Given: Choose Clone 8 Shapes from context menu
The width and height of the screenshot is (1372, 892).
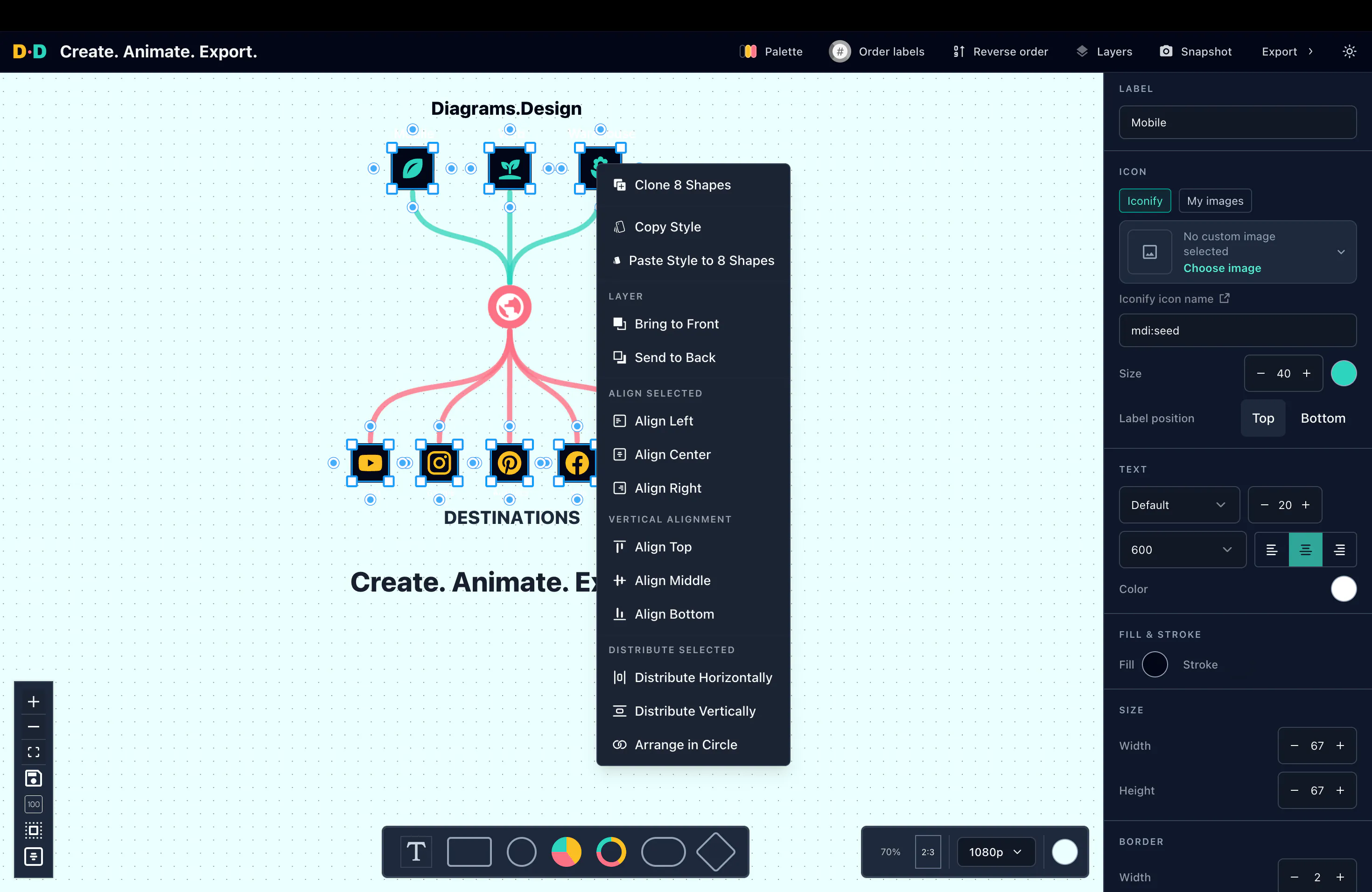Looking at the screenshot, I should (693, 184).
